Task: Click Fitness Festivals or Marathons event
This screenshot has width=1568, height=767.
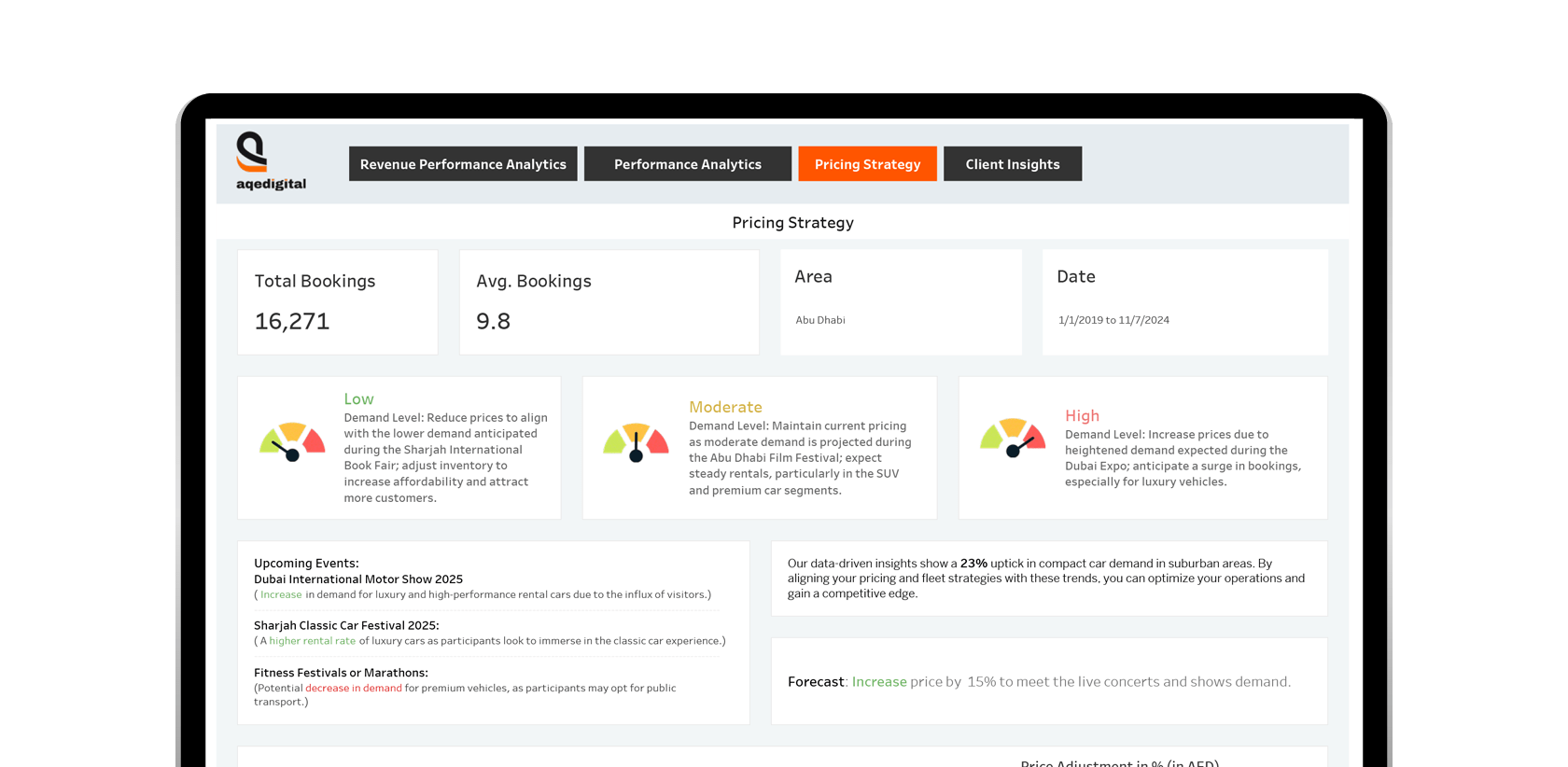Action: coord(341,673)
